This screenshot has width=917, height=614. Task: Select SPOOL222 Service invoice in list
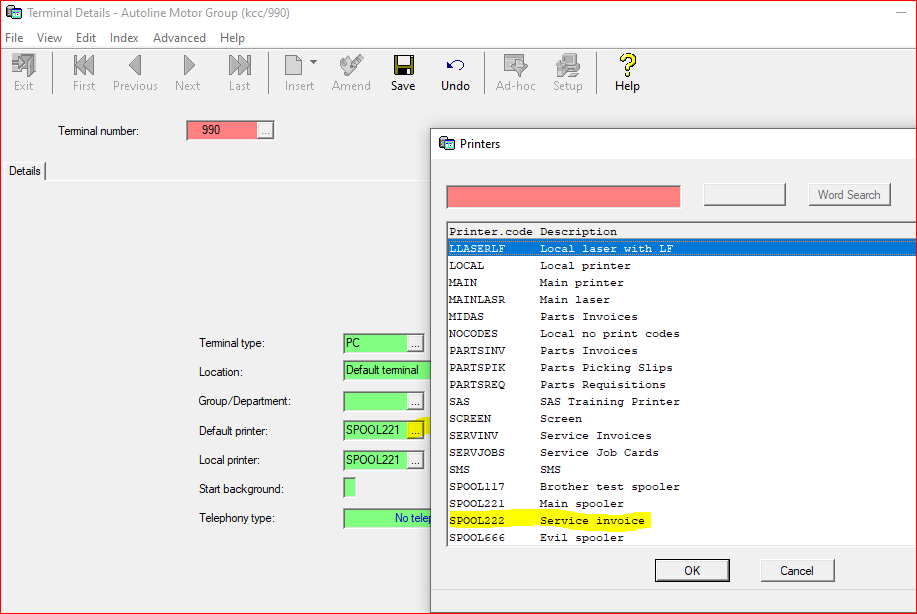[x=549, y=520]
